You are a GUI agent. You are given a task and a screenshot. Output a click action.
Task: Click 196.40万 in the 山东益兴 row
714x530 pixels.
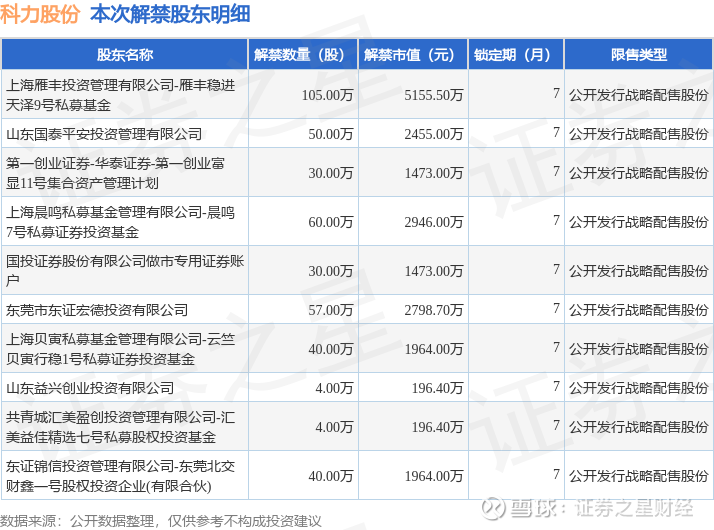tap(437, 388)
